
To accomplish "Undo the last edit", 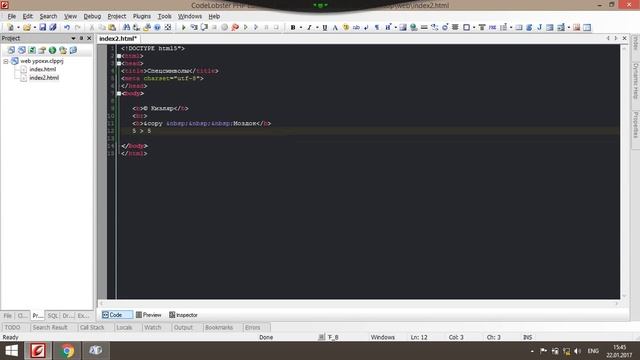I will [x=67, y=27].
